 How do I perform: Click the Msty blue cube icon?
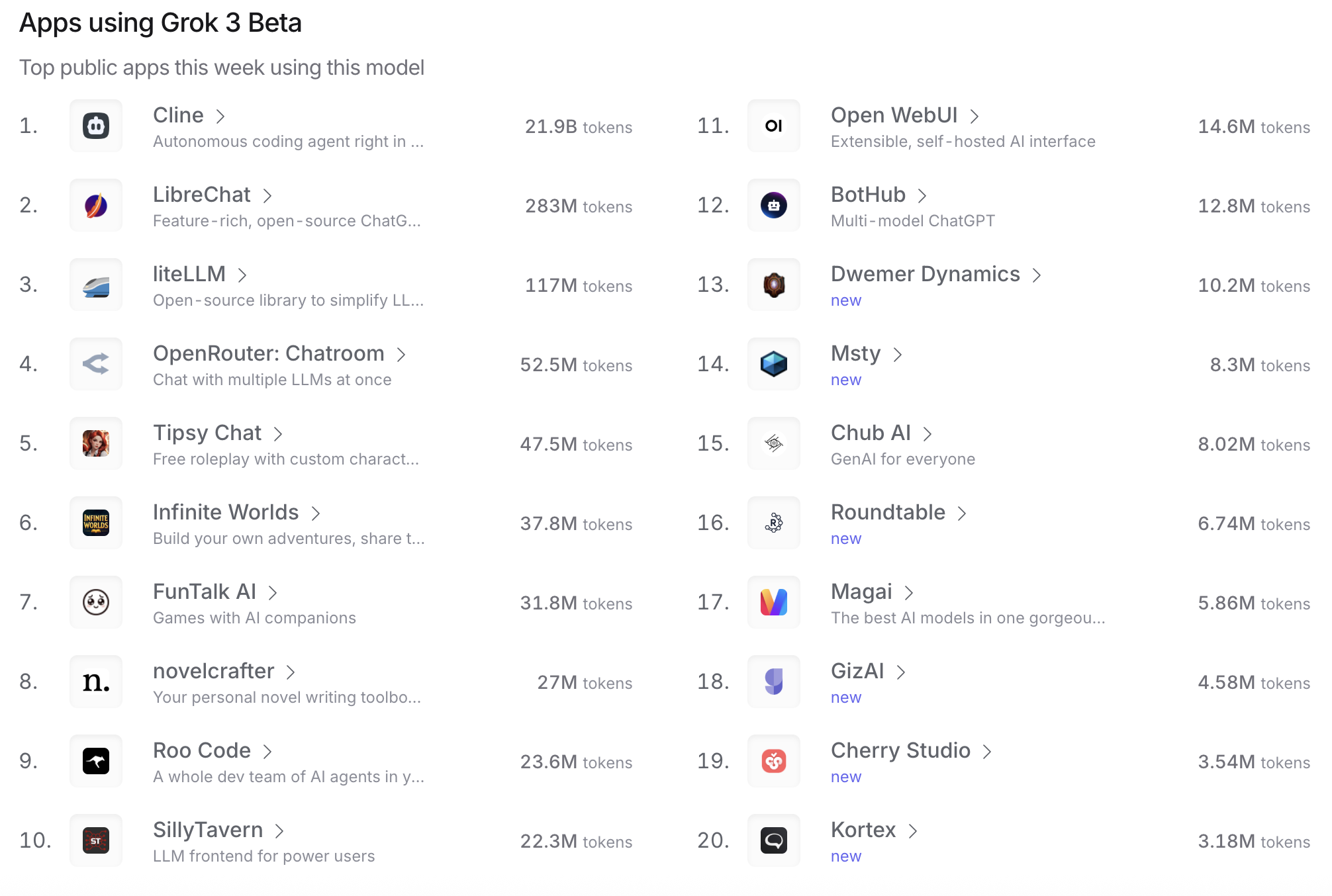[773, 364]
